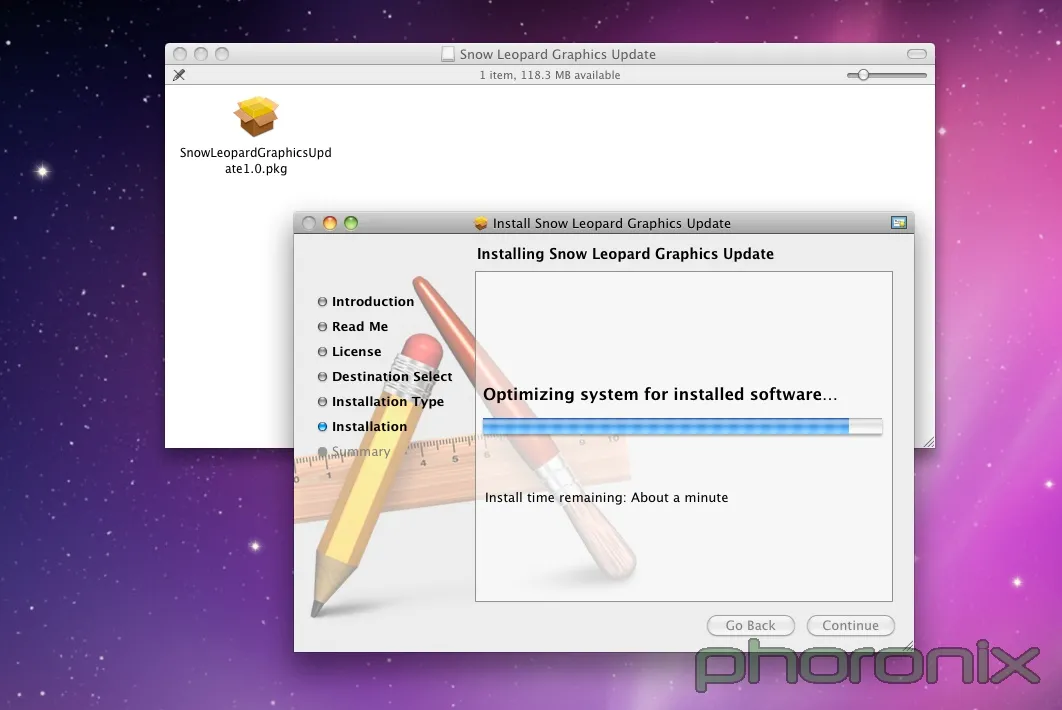Minimize the installer window with yellow button
This screenshot has height=710, width=1062.
(330, 223)
